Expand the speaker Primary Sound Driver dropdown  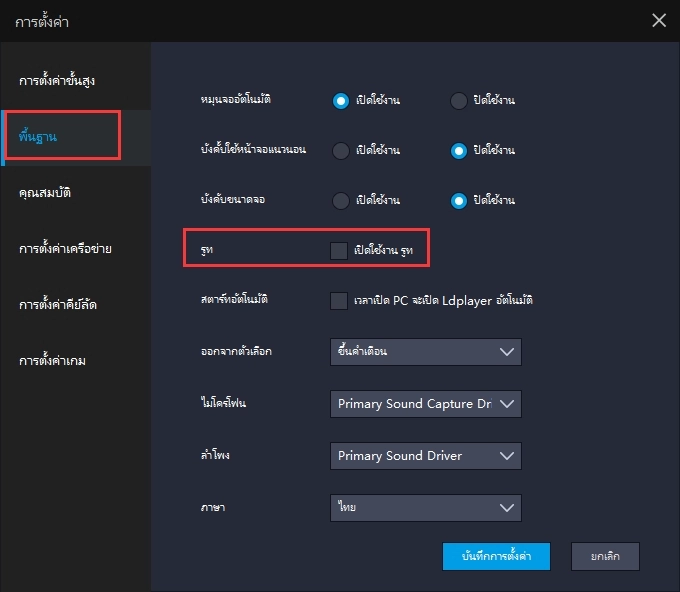pyautogui.click(x=425, y=456)
